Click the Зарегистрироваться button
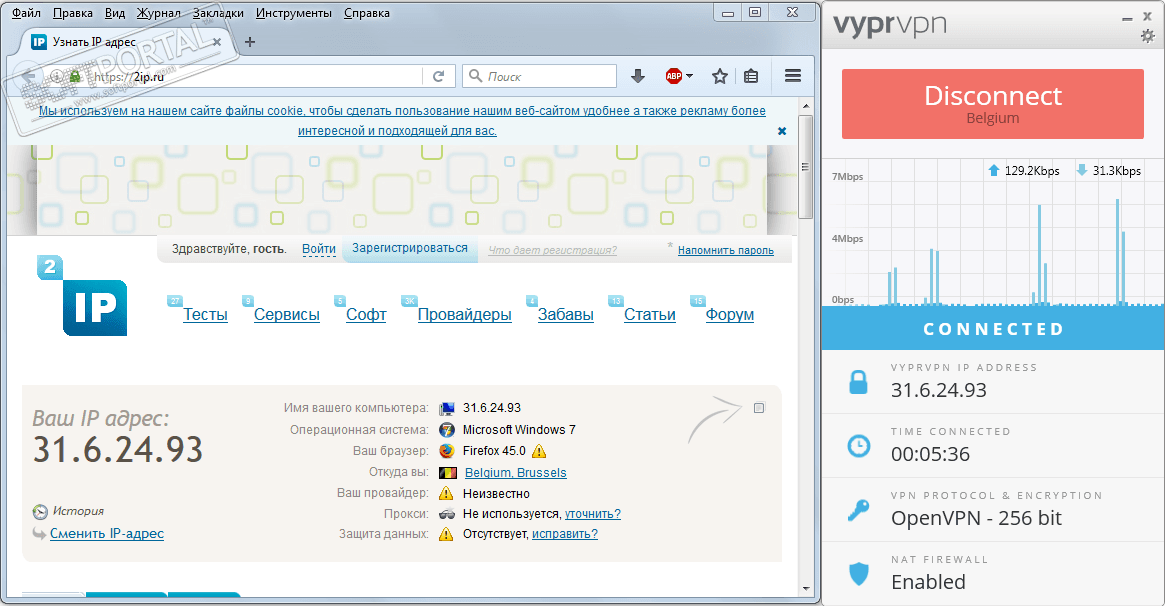The height and width of the screenshot is (606, 1165). pyautogui.click(x=410, y=248)
